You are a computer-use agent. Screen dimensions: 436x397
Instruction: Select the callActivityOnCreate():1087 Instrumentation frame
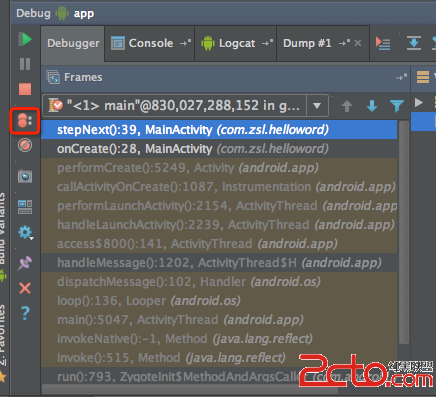click(x=219, y=187)
